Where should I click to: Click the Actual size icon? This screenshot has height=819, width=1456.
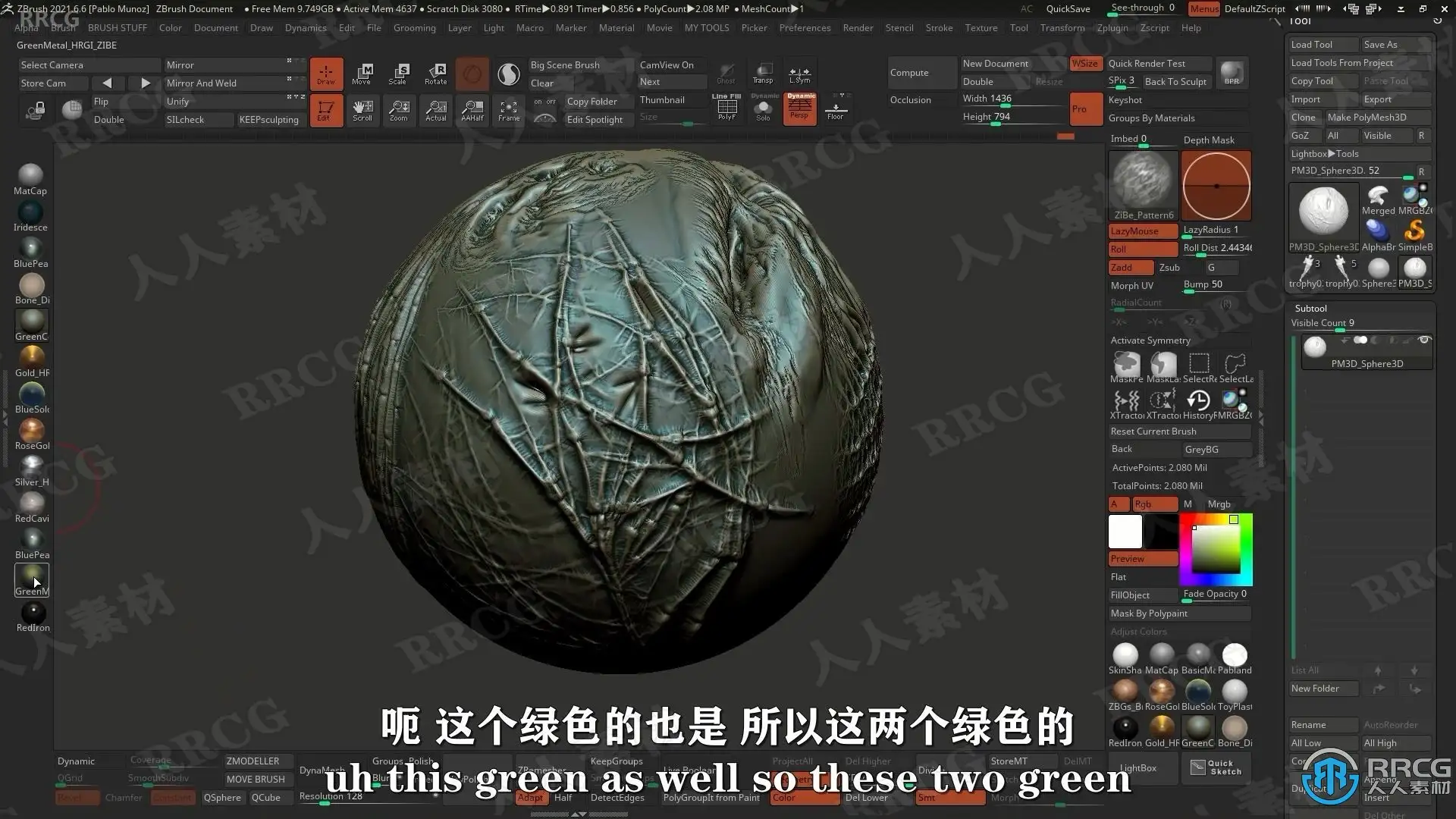click(x=436, y=110)
